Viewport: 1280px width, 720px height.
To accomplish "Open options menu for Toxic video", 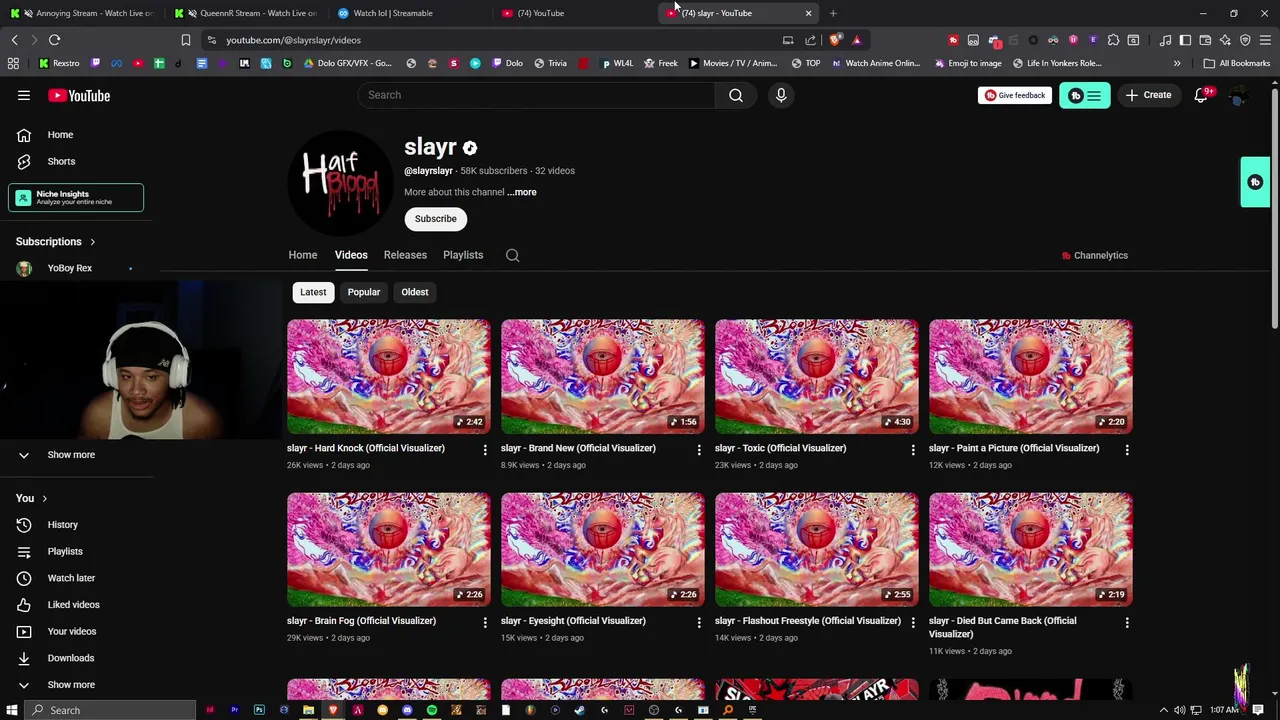I will [913, 450].
